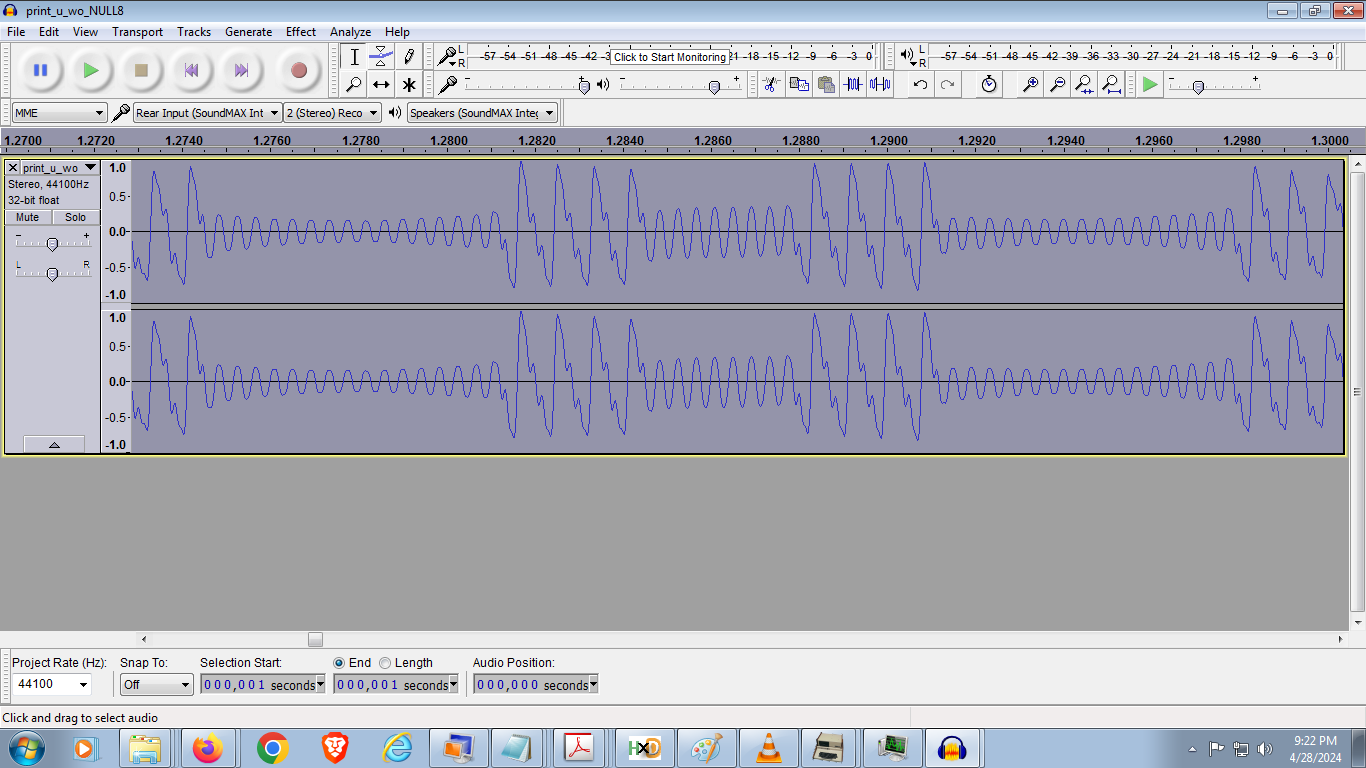Open the 2 (Stereo) recording channels dropdown

point(332,113)
